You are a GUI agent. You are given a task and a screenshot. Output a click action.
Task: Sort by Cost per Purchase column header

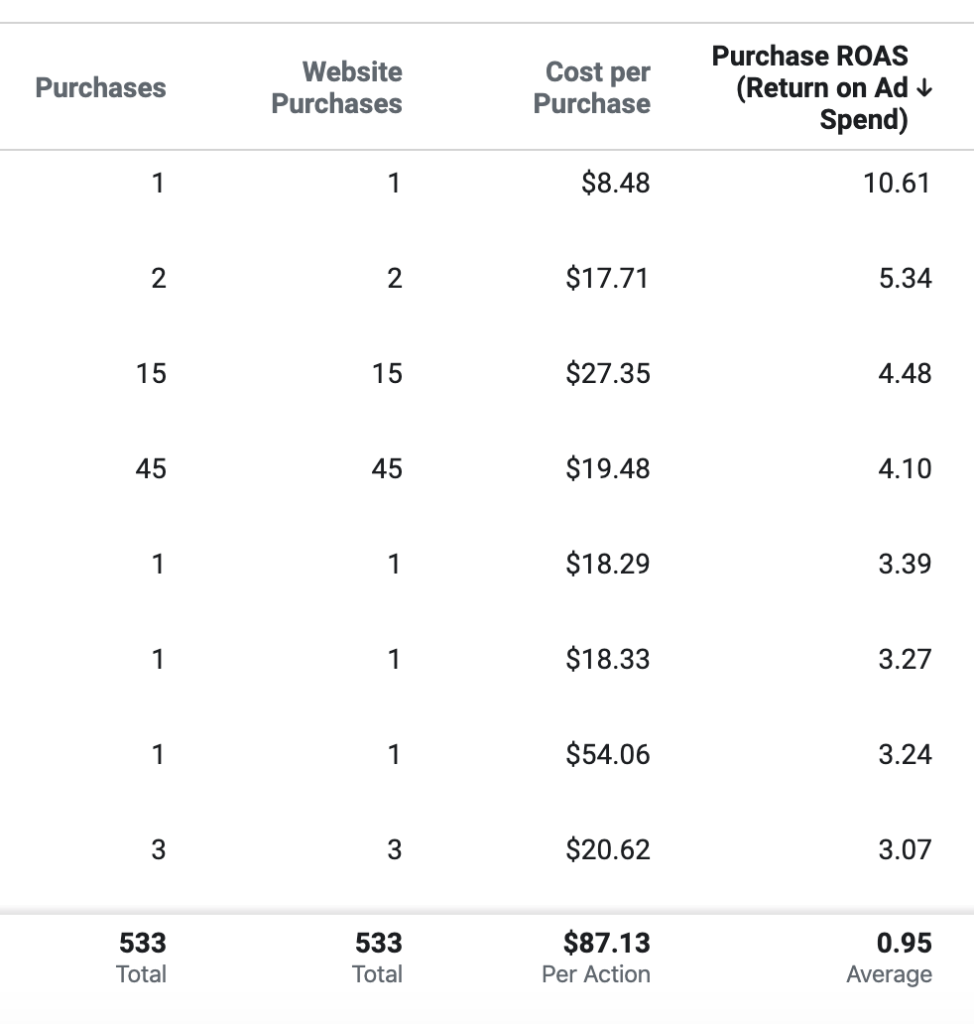[x=592, y=88]
